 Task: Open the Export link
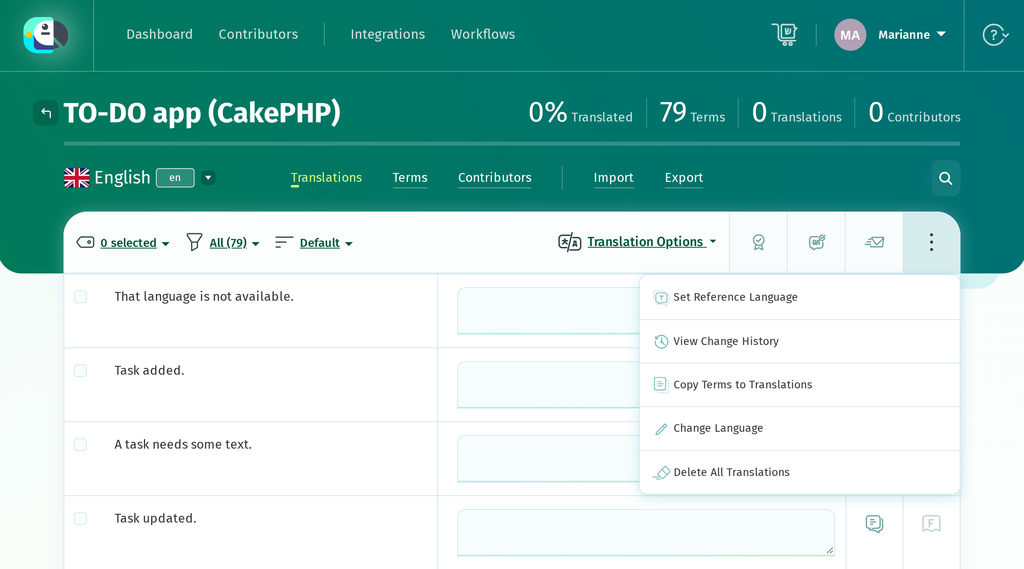tap(683, 178)
